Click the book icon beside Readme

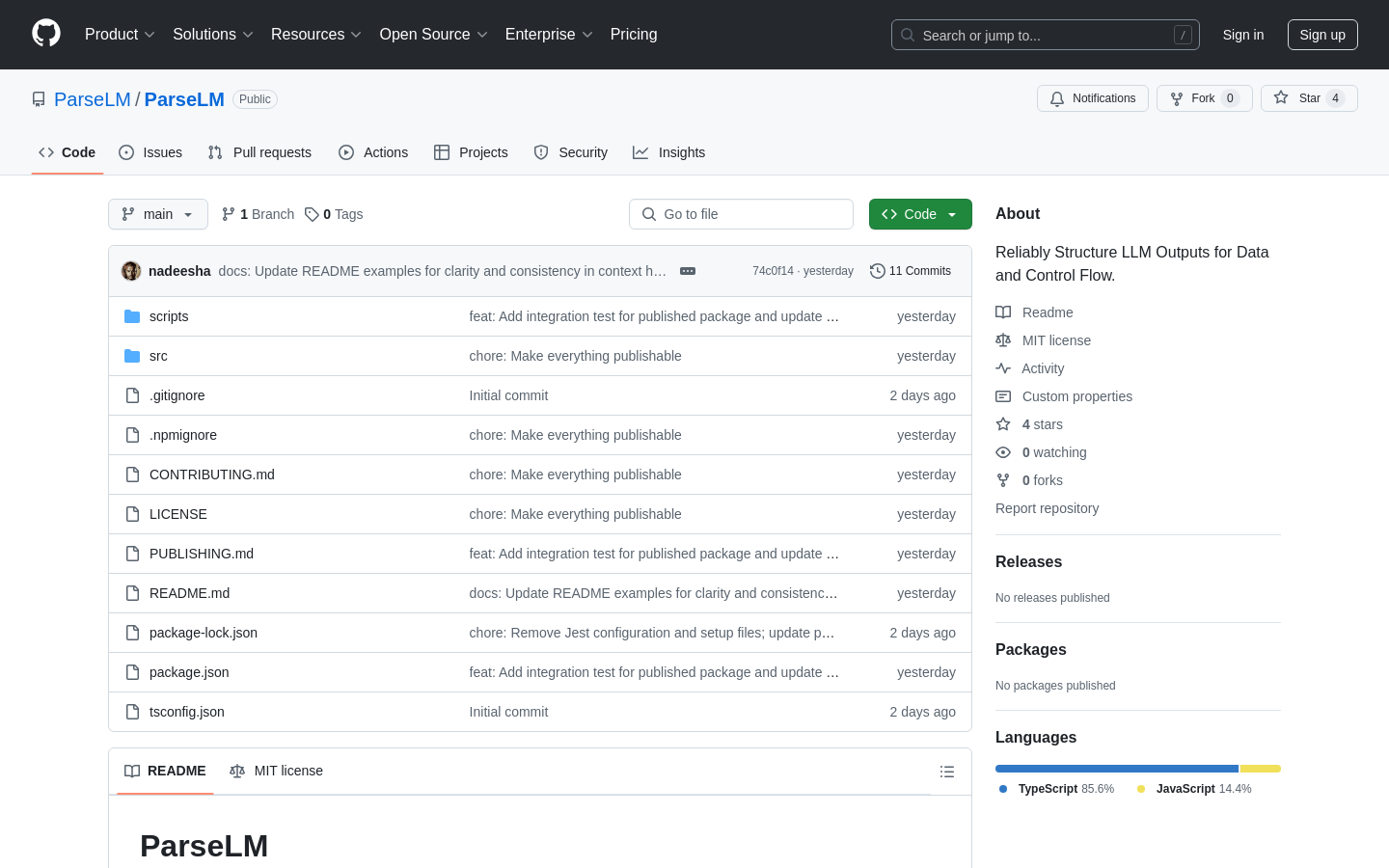tap(1003, 312)
